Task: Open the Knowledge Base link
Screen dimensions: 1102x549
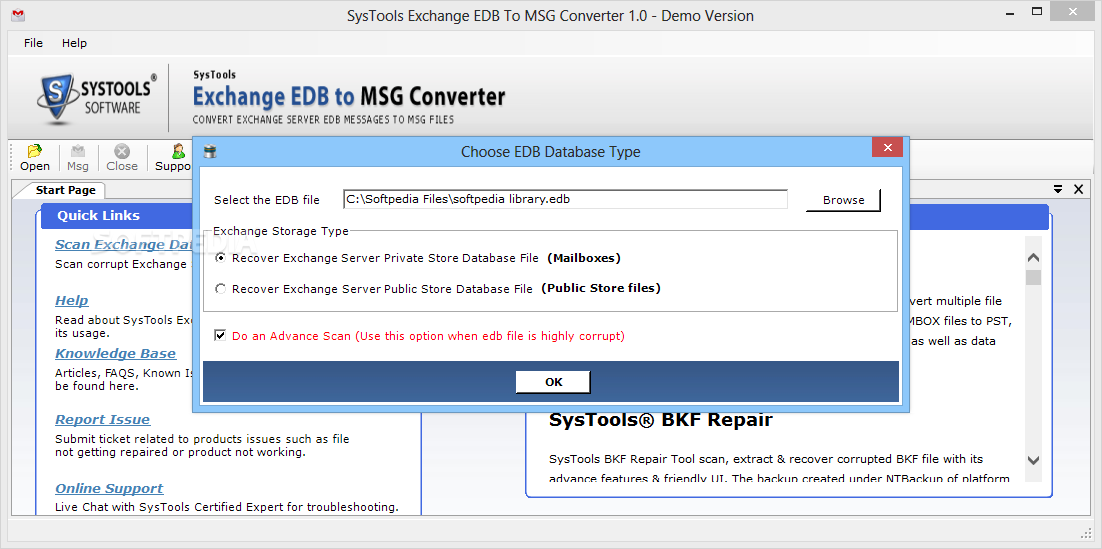Action: click(116, 354)
